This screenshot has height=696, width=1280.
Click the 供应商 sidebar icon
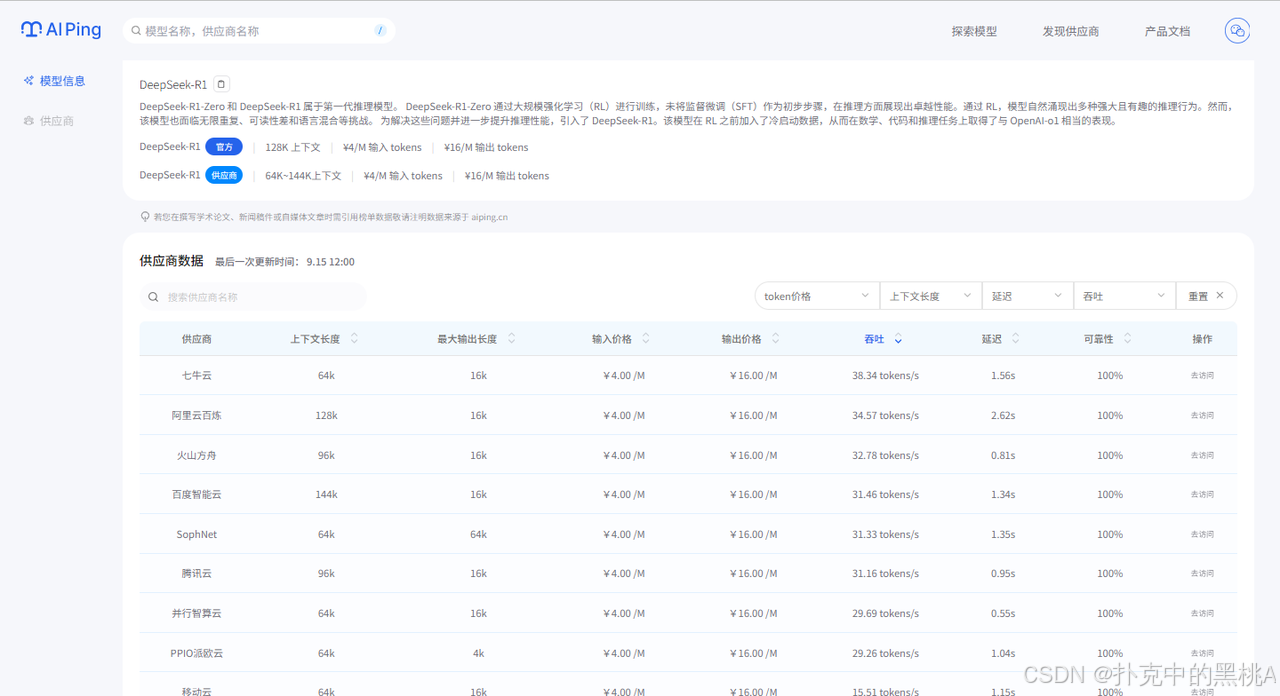point(29,121)
